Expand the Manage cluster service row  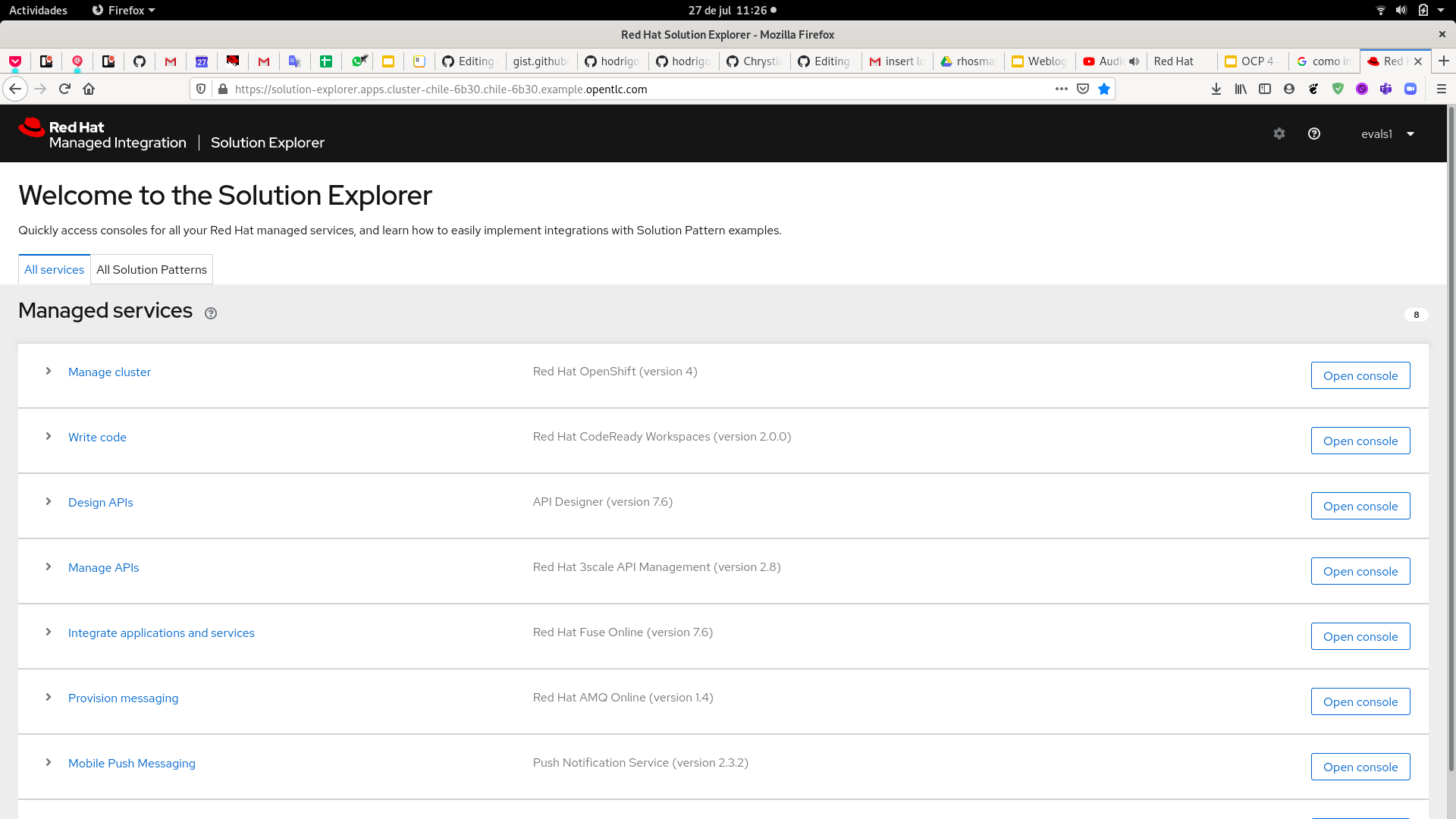pos(47,371)
